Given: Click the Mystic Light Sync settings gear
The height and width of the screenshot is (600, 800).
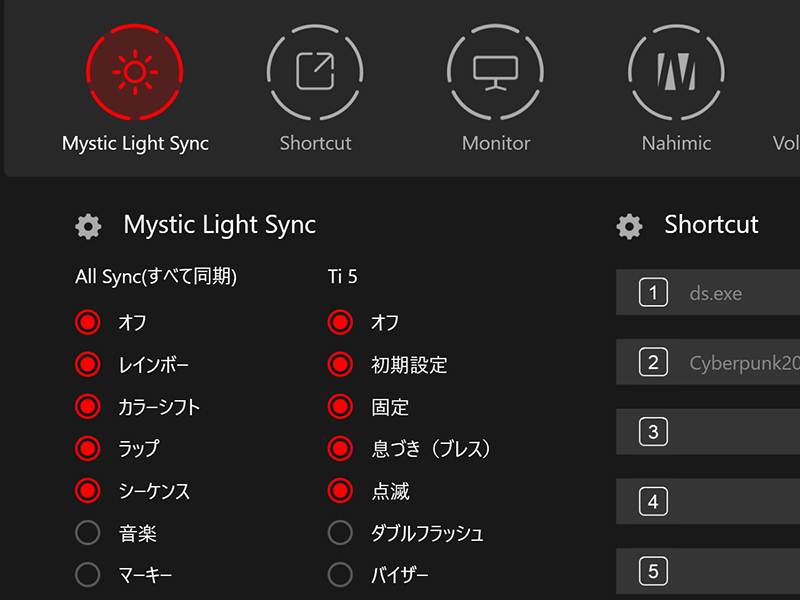Looking at the screenshot, I should coord(88,226).
